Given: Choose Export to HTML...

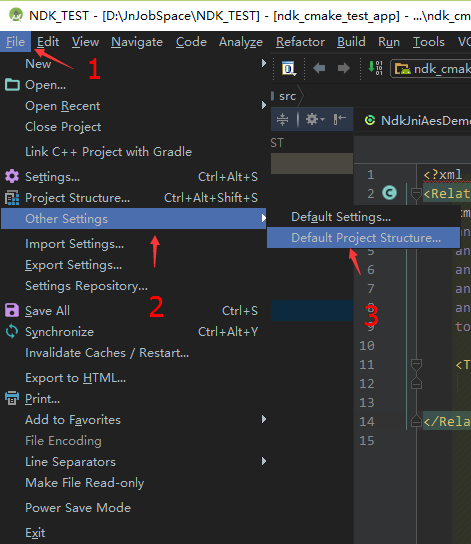Looking at the screenshot, I should pos(76,378).
